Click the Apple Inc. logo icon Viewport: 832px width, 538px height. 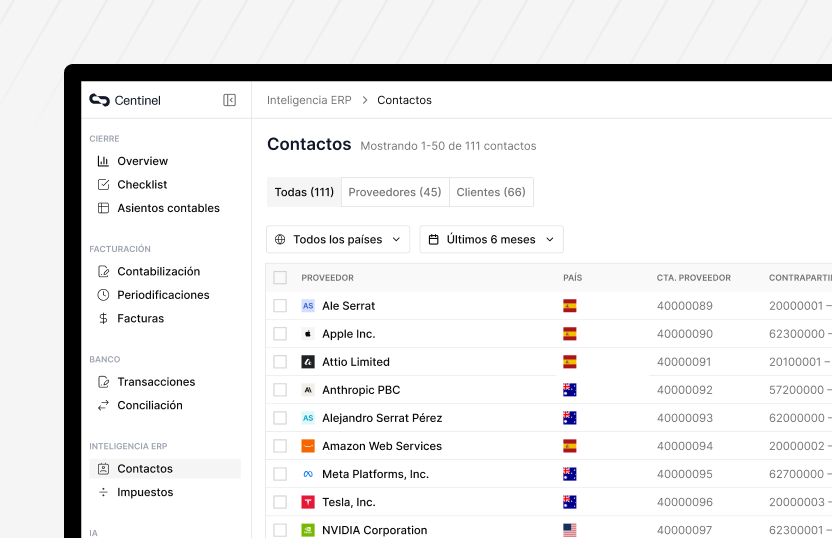pos(308,334)
